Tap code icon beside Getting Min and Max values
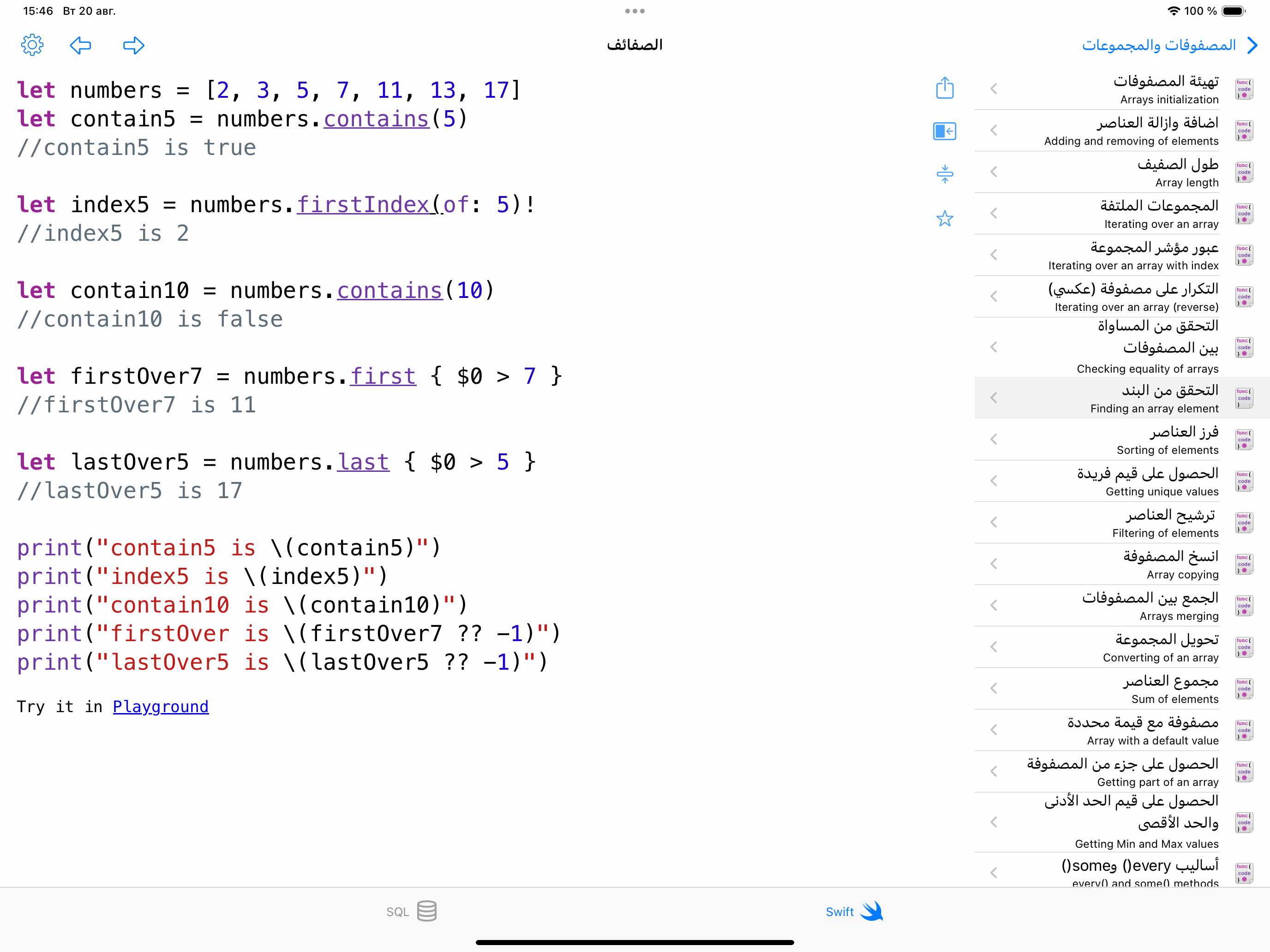 [x=1244, y=822]
